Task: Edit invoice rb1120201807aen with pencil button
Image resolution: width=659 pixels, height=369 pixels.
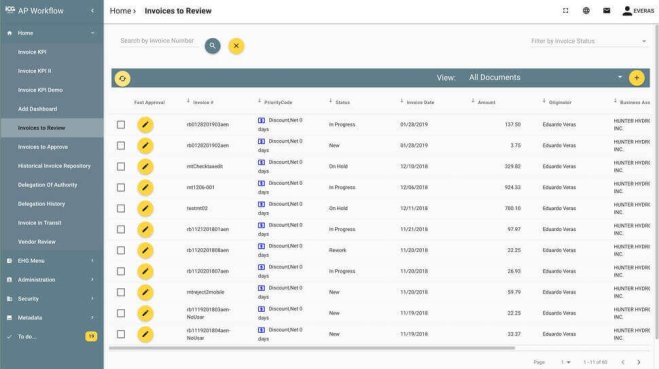Action: click(x=145, y=271)
